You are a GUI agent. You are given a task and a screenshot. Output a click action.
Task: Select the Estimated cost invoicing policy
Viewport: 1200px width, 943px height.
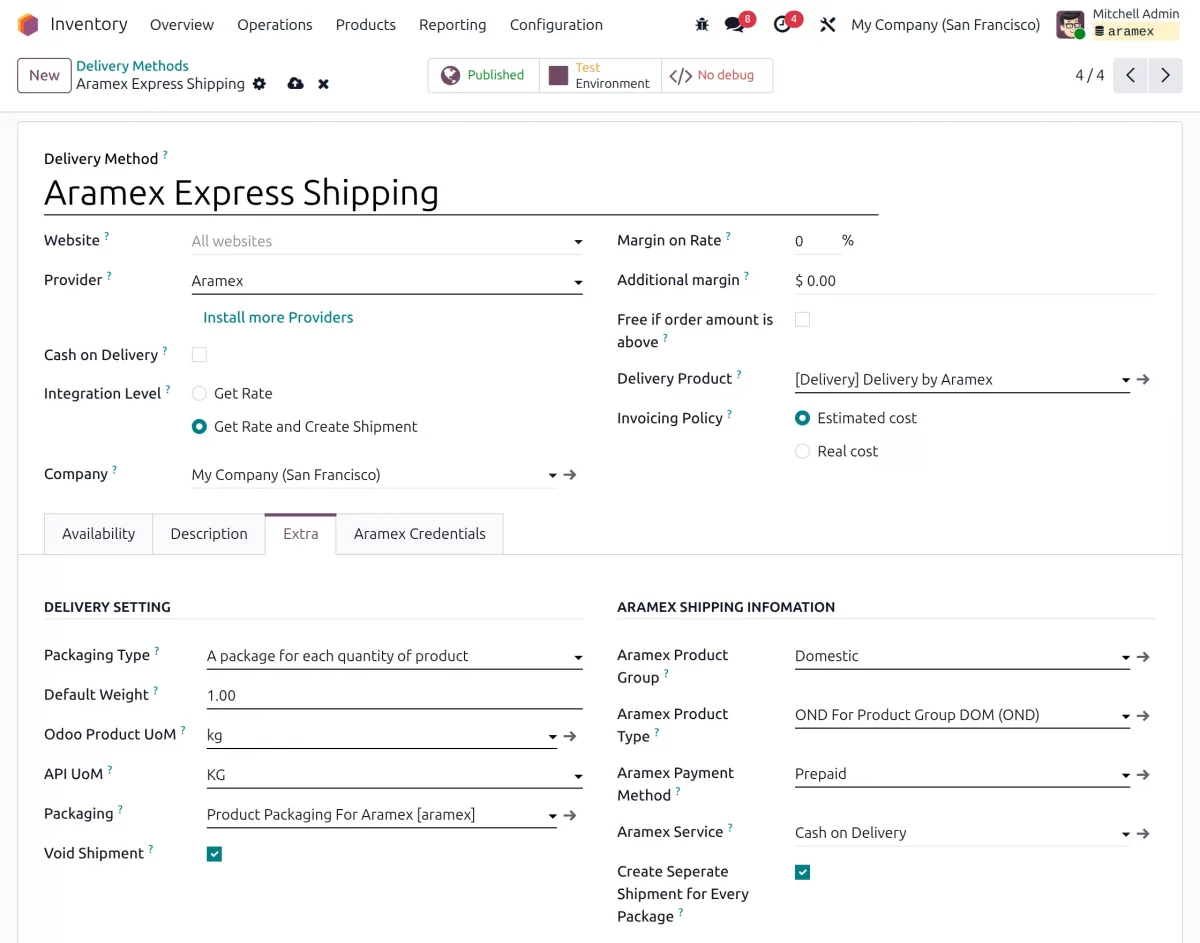tap(802, 418)
